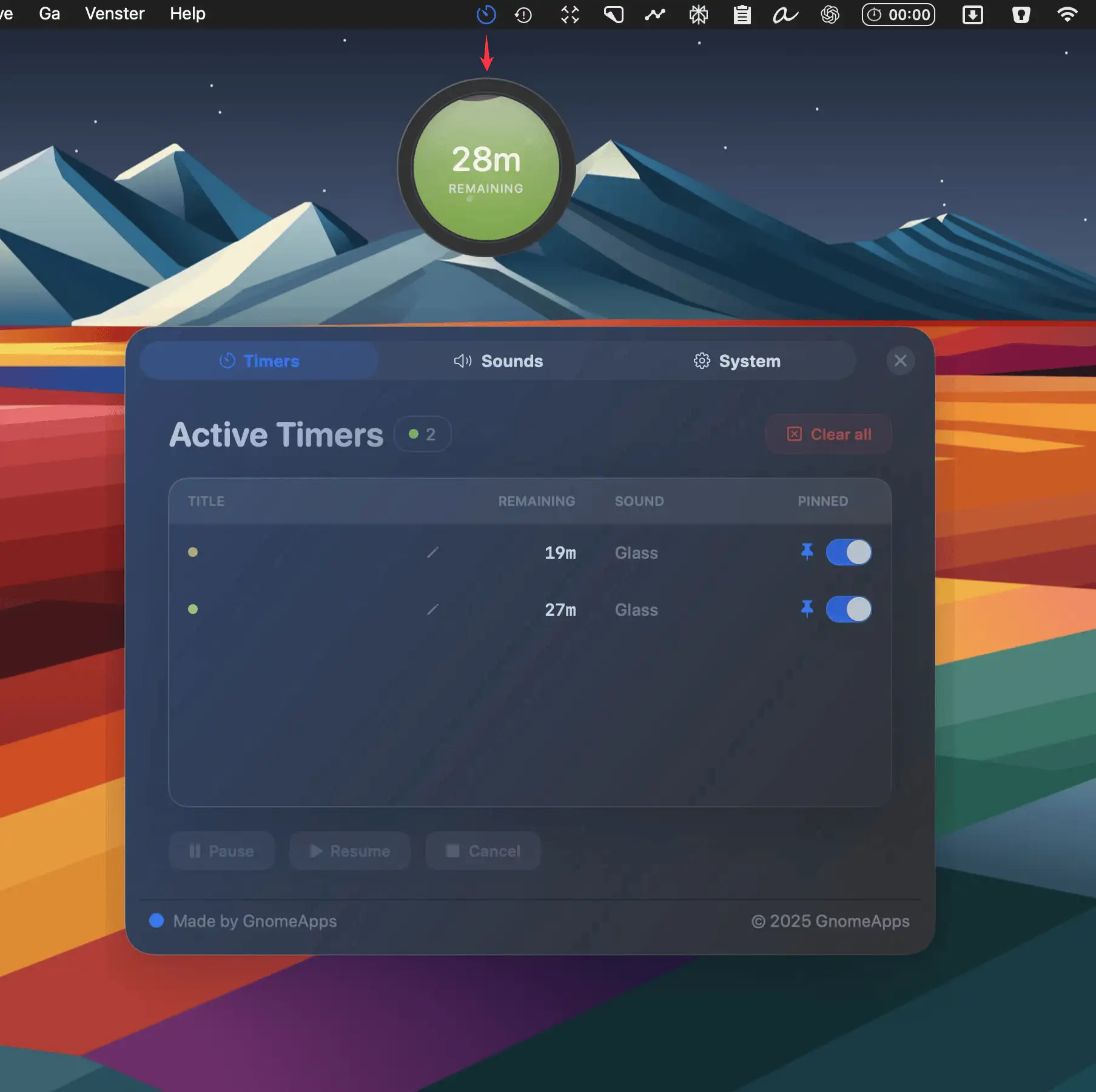Click Glass sound of 27m timer
Viewport: 1096px width, 1092px height.
[x=636, y=610]
